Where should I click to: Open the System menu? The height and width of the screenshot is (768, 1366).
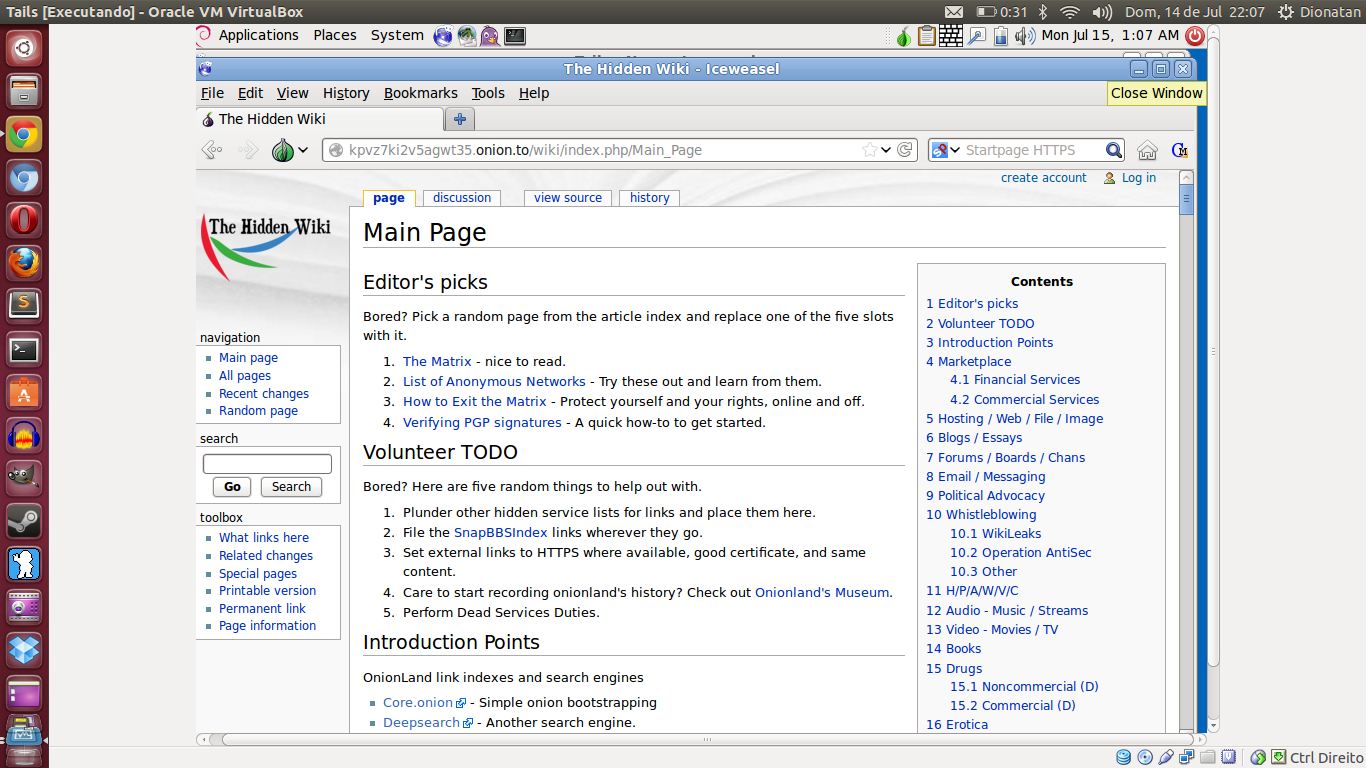click(x=397, y=35)
